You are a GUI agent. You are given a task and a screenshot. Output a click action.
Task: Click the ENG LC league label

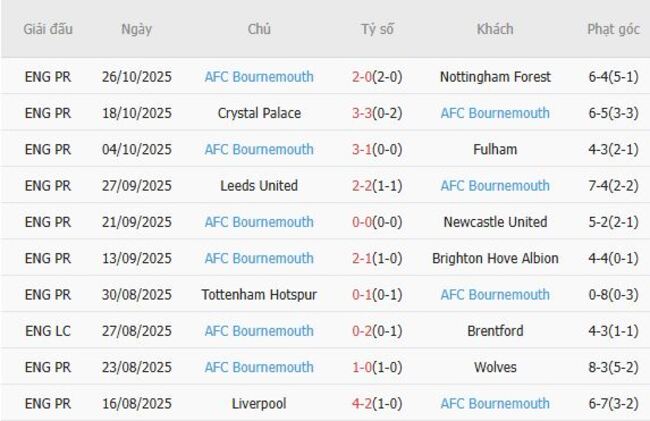pyautogui.click(x=48, y=331)
